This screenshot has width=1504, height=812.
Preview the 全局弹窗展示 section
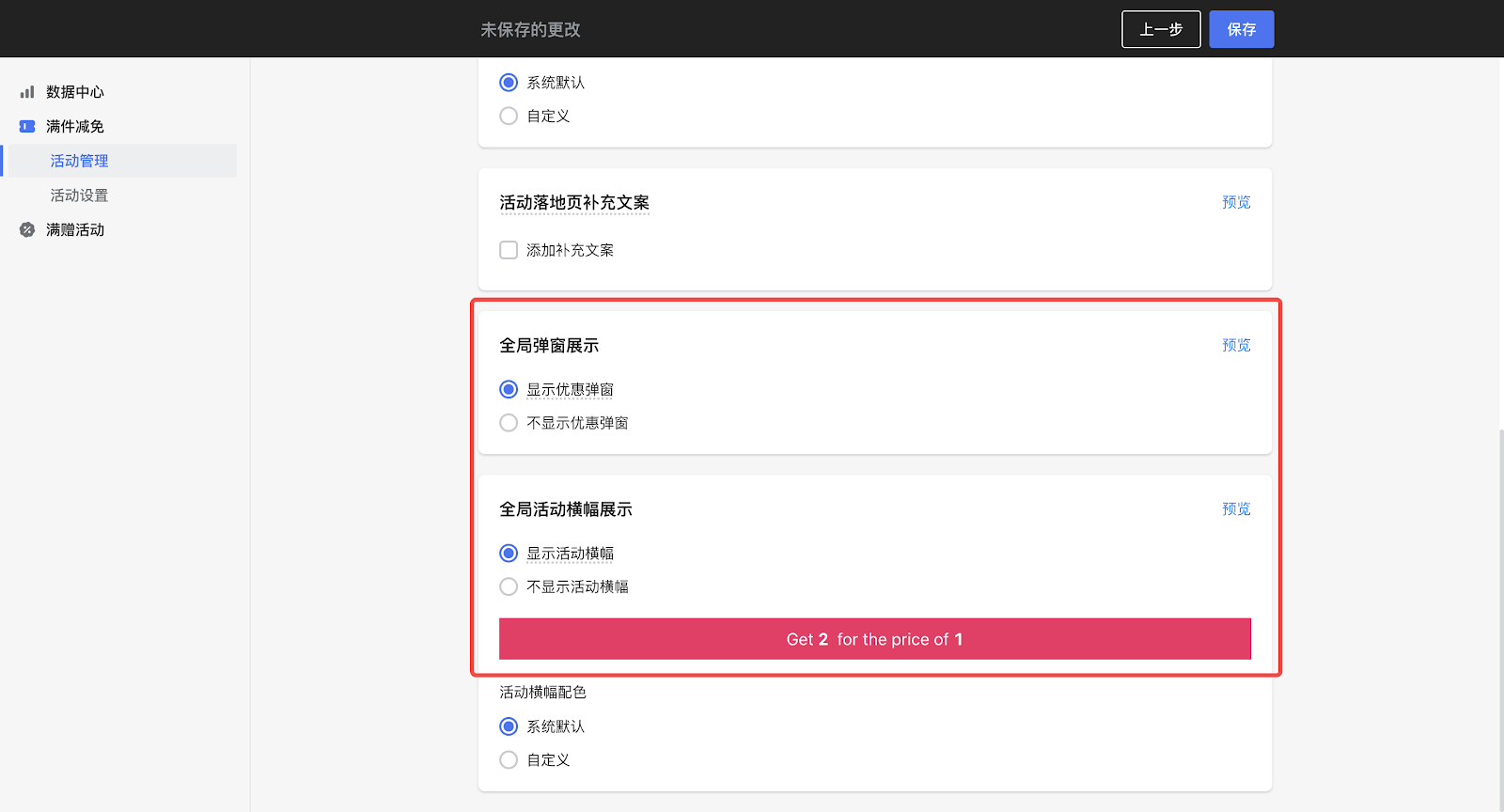tap(1236, 346)
